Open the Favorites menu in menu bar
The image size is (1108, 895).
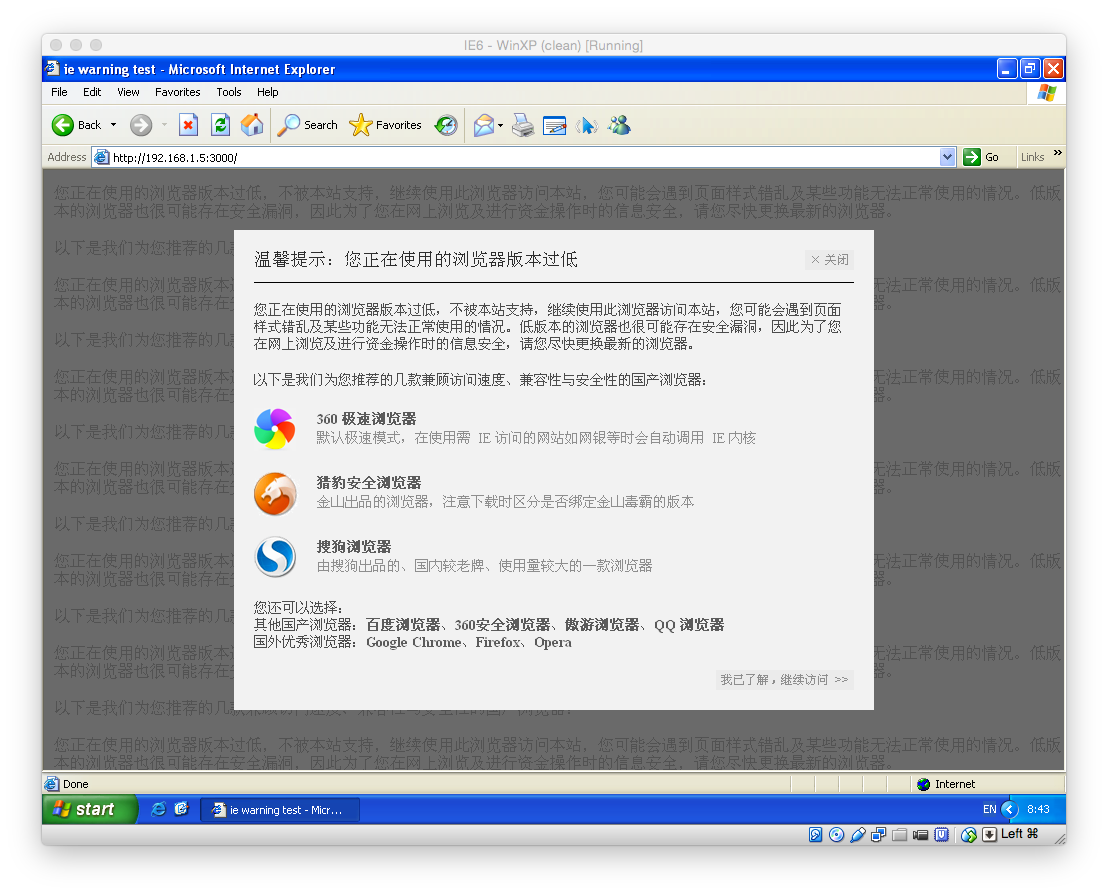[178, 92]
